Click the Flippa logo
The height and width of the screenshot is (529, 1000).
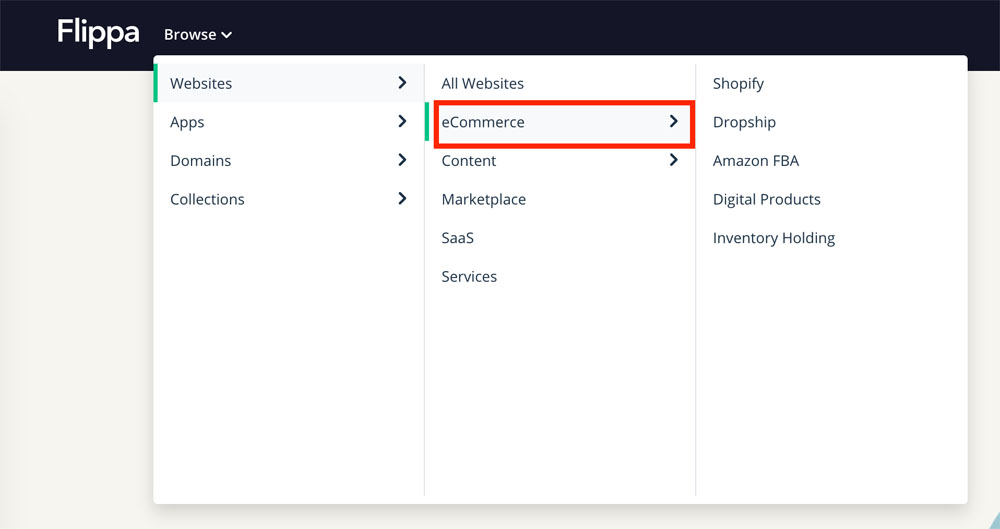point(98,33)
